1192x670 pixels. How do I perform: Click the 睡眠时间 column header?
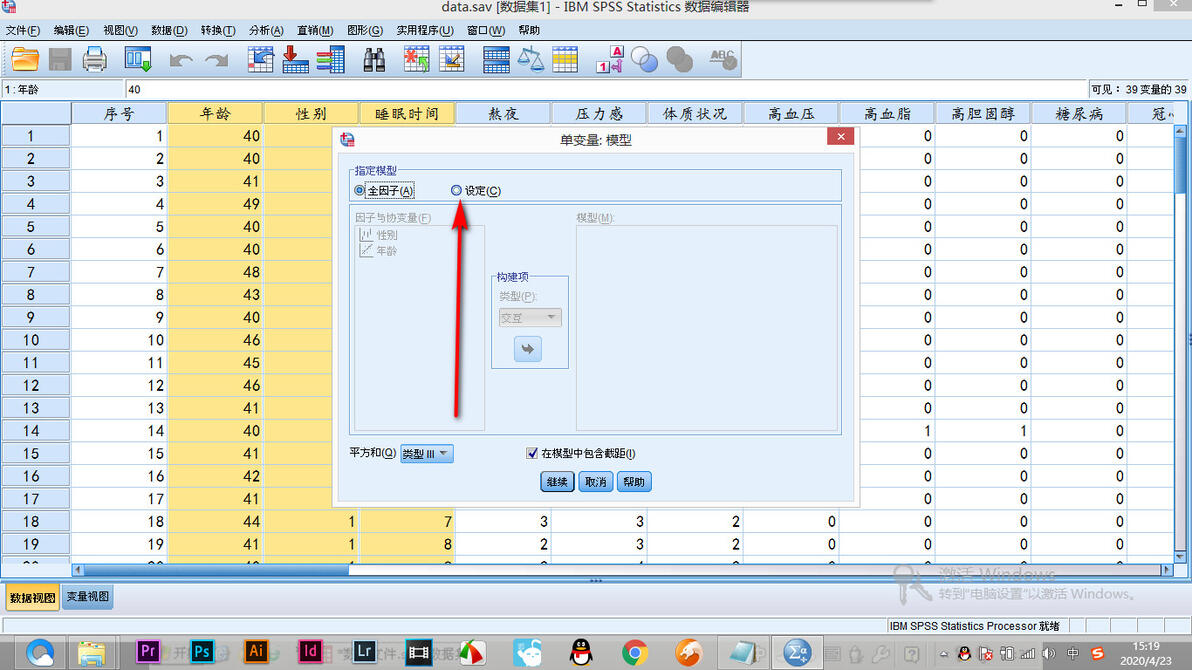[x=407, y=113]
